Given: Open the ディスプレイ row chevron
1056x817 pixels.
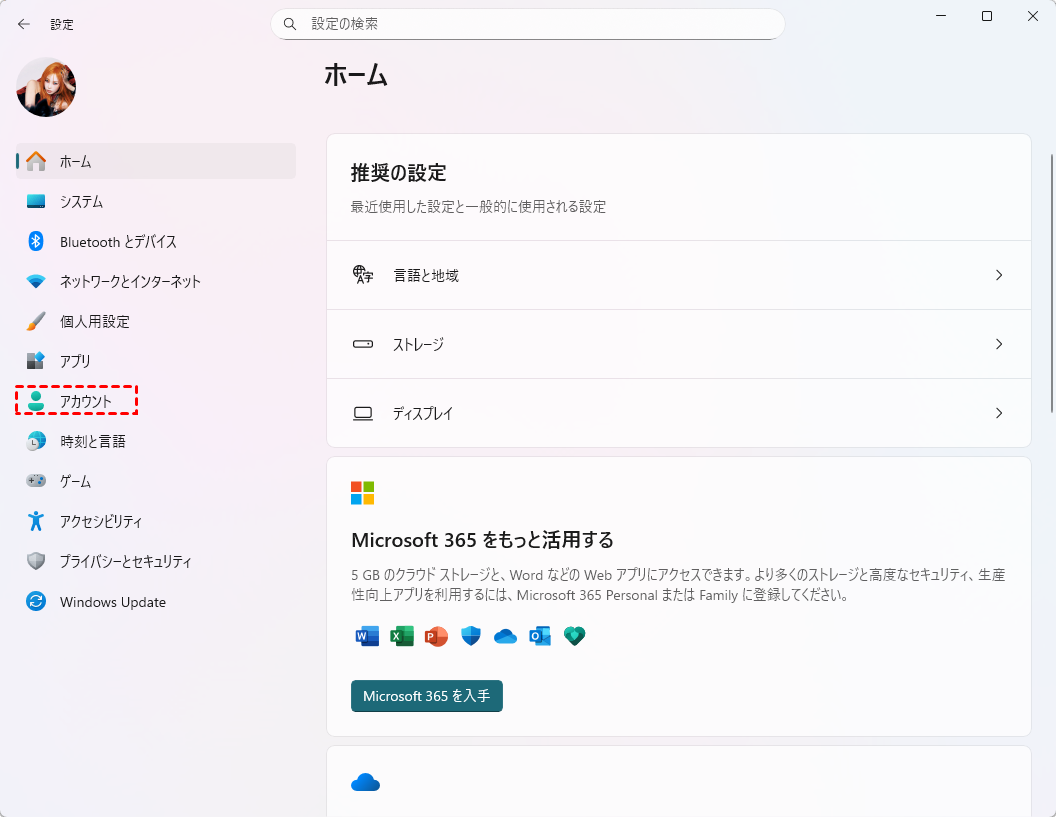Looking at the screenshot, I should [x=998, y=413].
